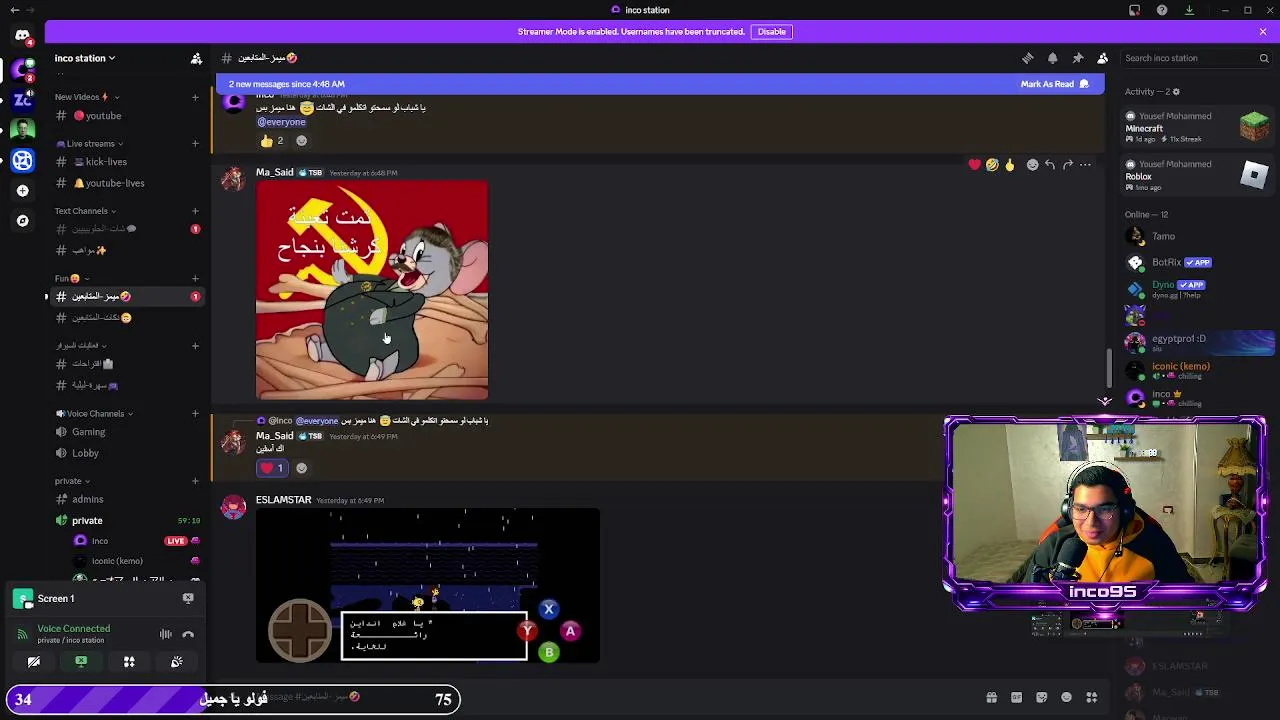Screen dimensions: 1280x720
Task: Jump to 2 new messages banner
Action: [286, 84]
